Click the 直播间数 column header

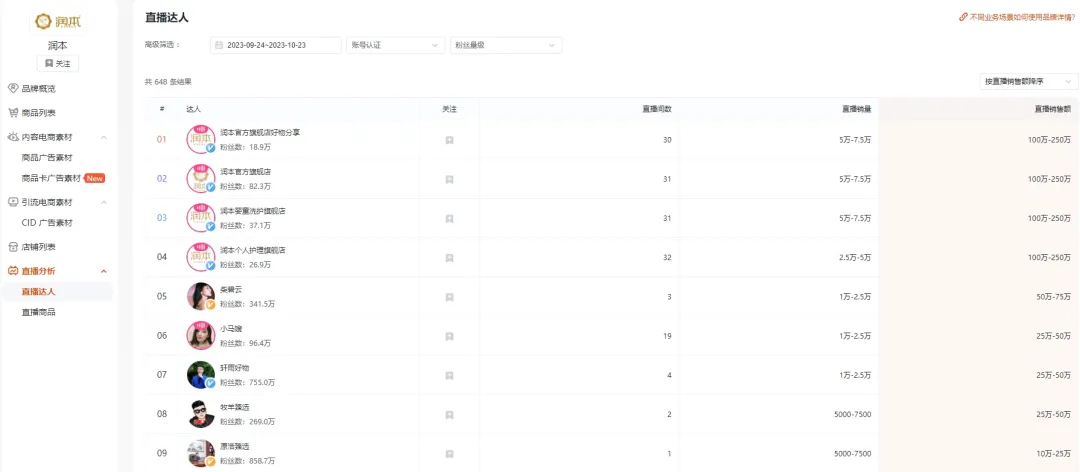coord(657,109)
